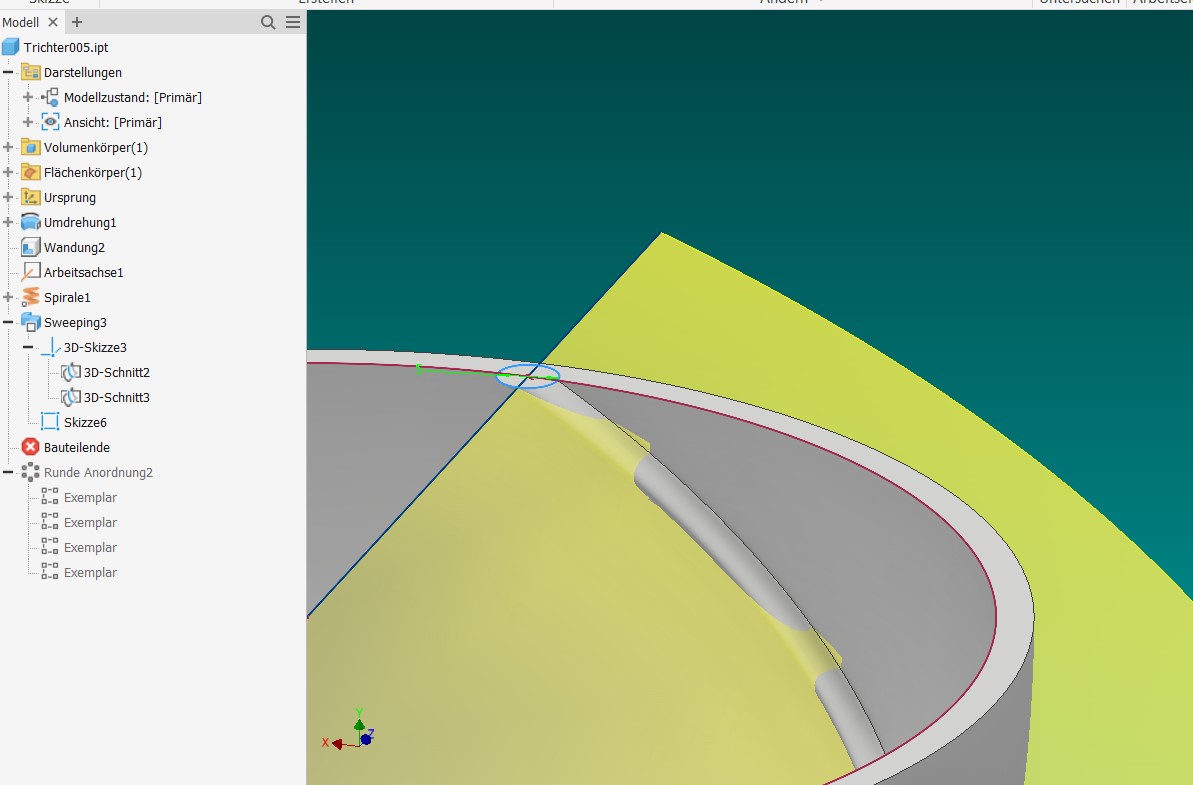The height and width of the screenshot is (785, 1193).
Task: Expand the Umdrehung1 feature node
Action: (8, 223)
